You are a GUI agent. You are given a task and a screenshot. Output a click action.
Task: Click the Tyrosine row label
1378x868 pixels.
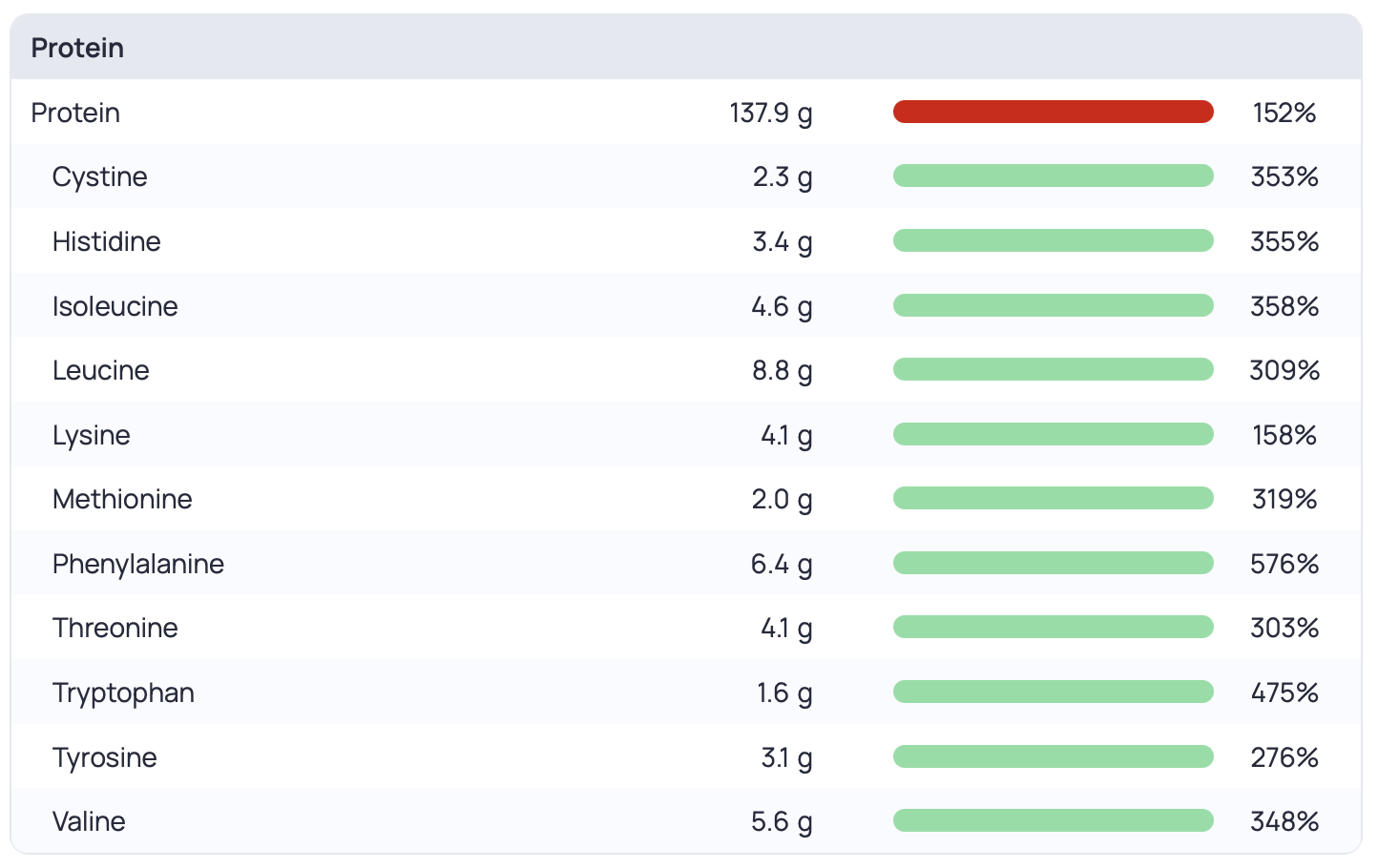(x=105, y=757)
